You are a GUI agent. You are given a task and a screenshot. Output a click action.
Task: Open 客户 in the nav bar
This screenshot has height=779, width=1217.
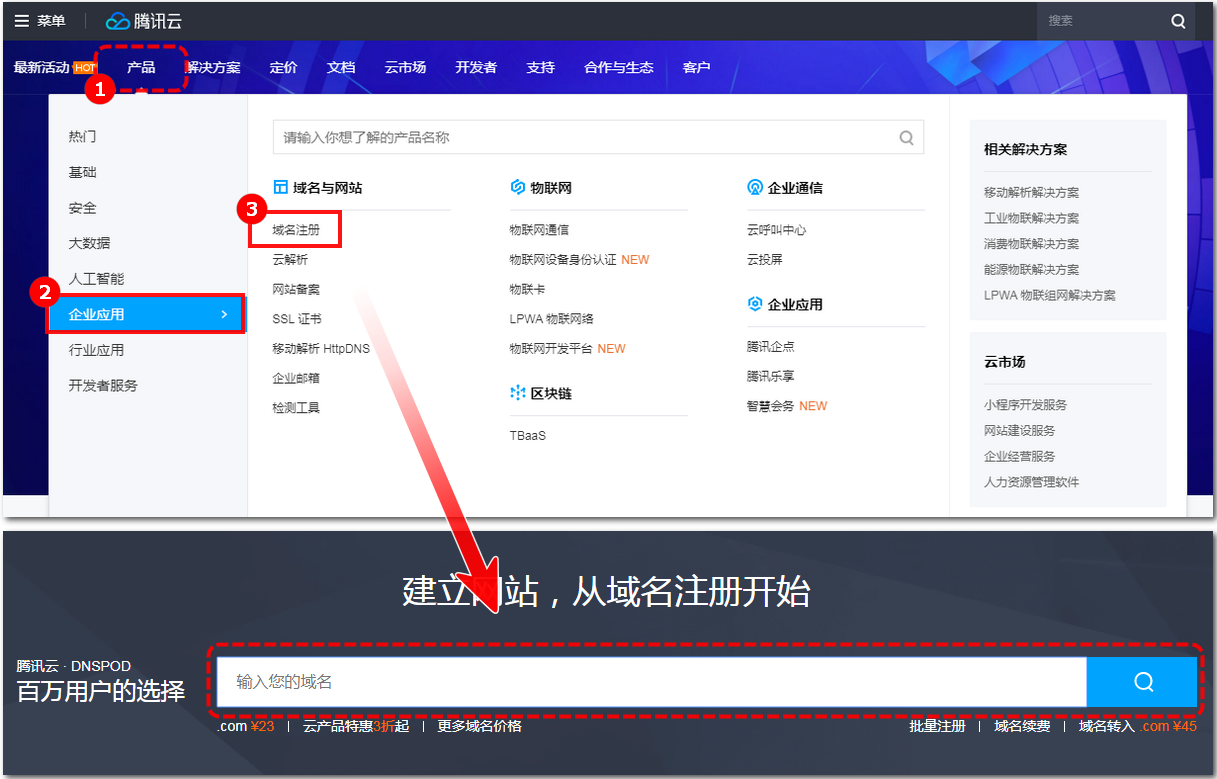pyautogui.click(x=696, y=68)
